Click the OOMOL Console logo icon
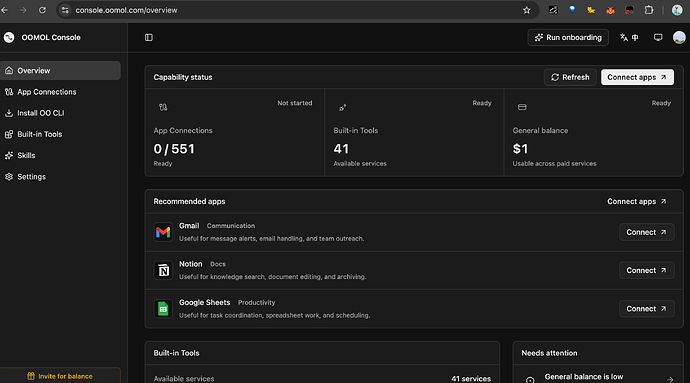Image resolution: width=690 pixels, height=383 pixels. coord(9,37)
